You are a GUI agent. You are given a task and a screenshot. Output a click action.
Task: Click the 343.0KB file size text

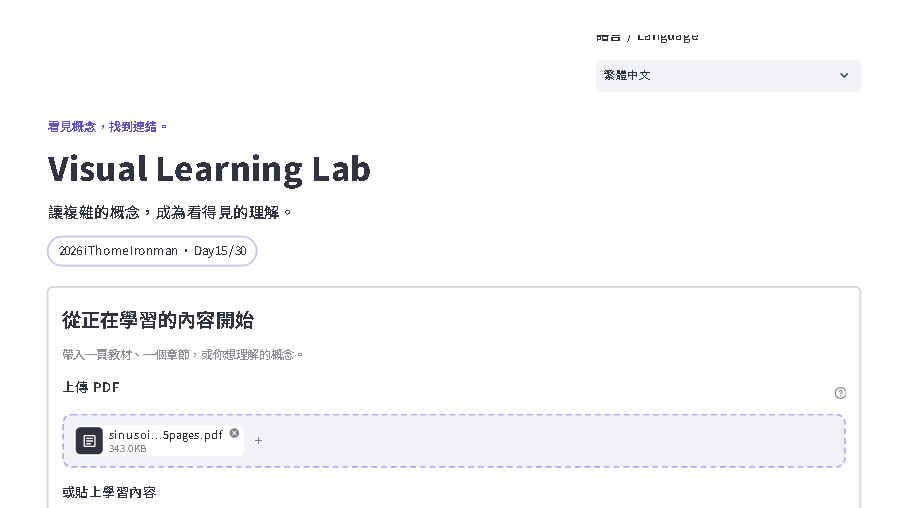click(128, 449)
